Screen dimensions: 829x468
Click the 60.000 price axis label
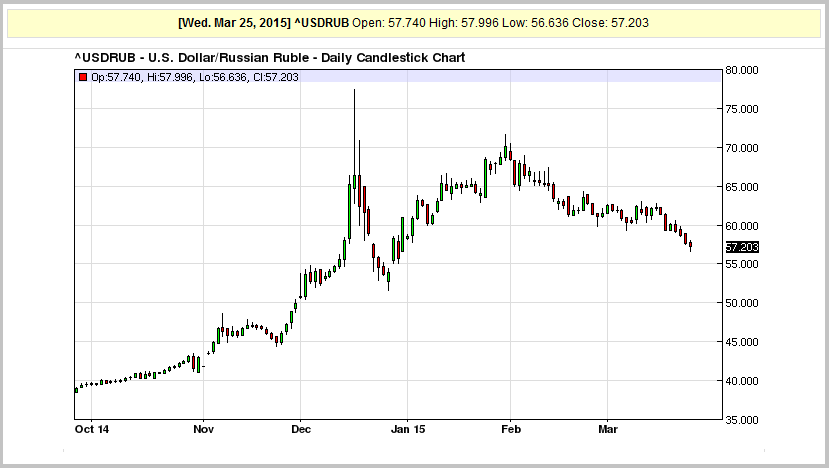click(x=742, y=226)
